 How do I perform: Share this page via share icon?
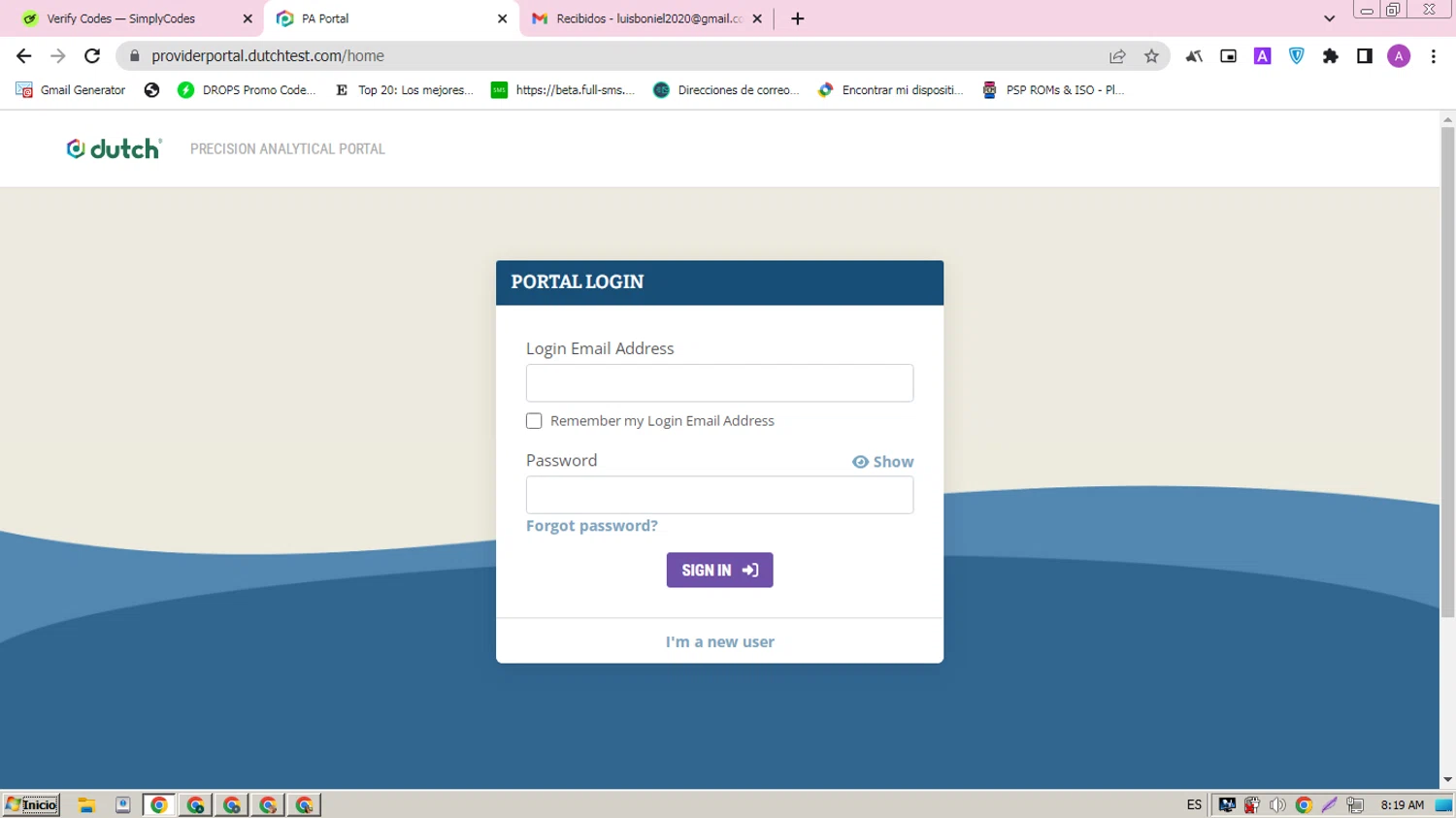[x=1117, y=56]
